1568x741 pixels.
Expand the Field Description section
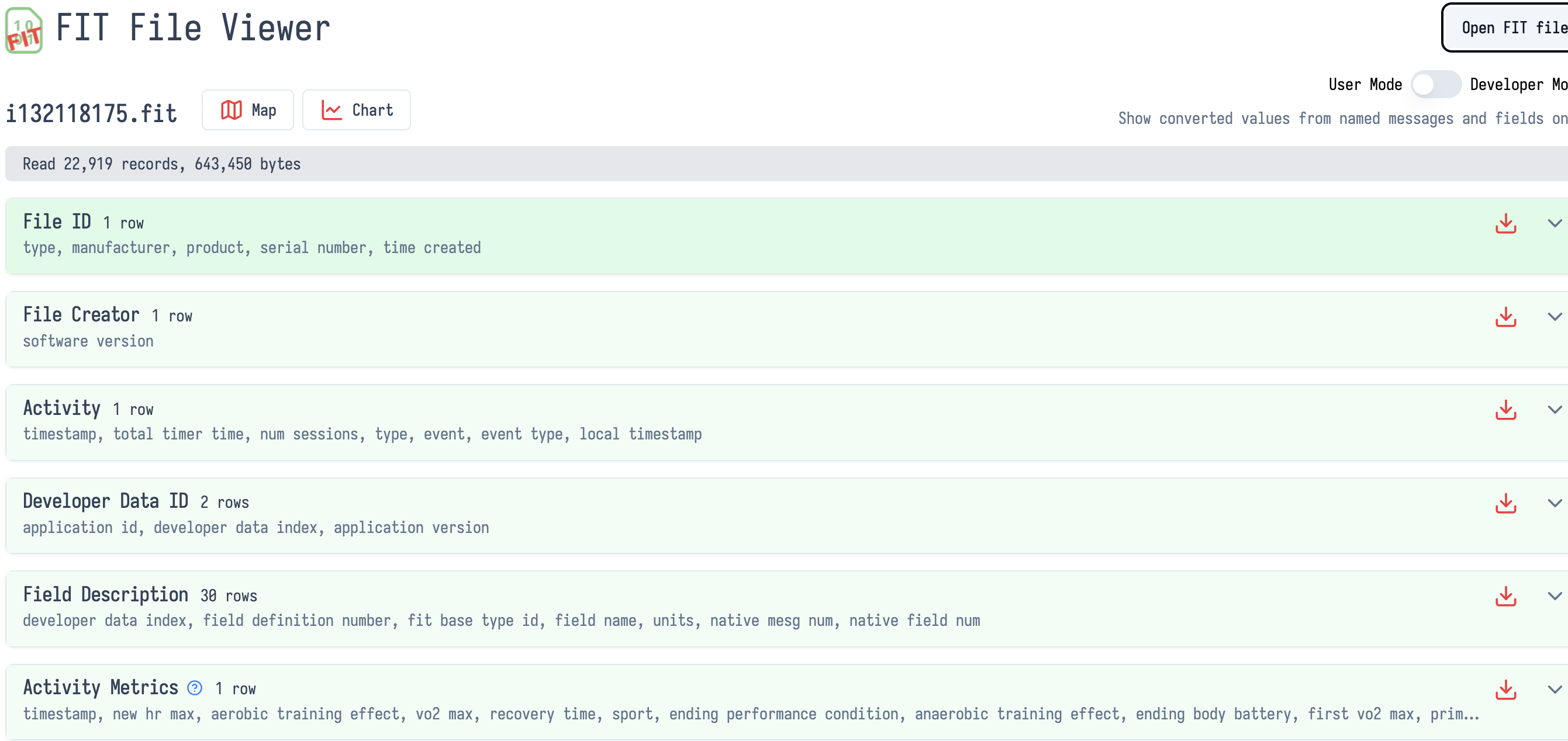pyautogui.click(x=1555, y=596)
